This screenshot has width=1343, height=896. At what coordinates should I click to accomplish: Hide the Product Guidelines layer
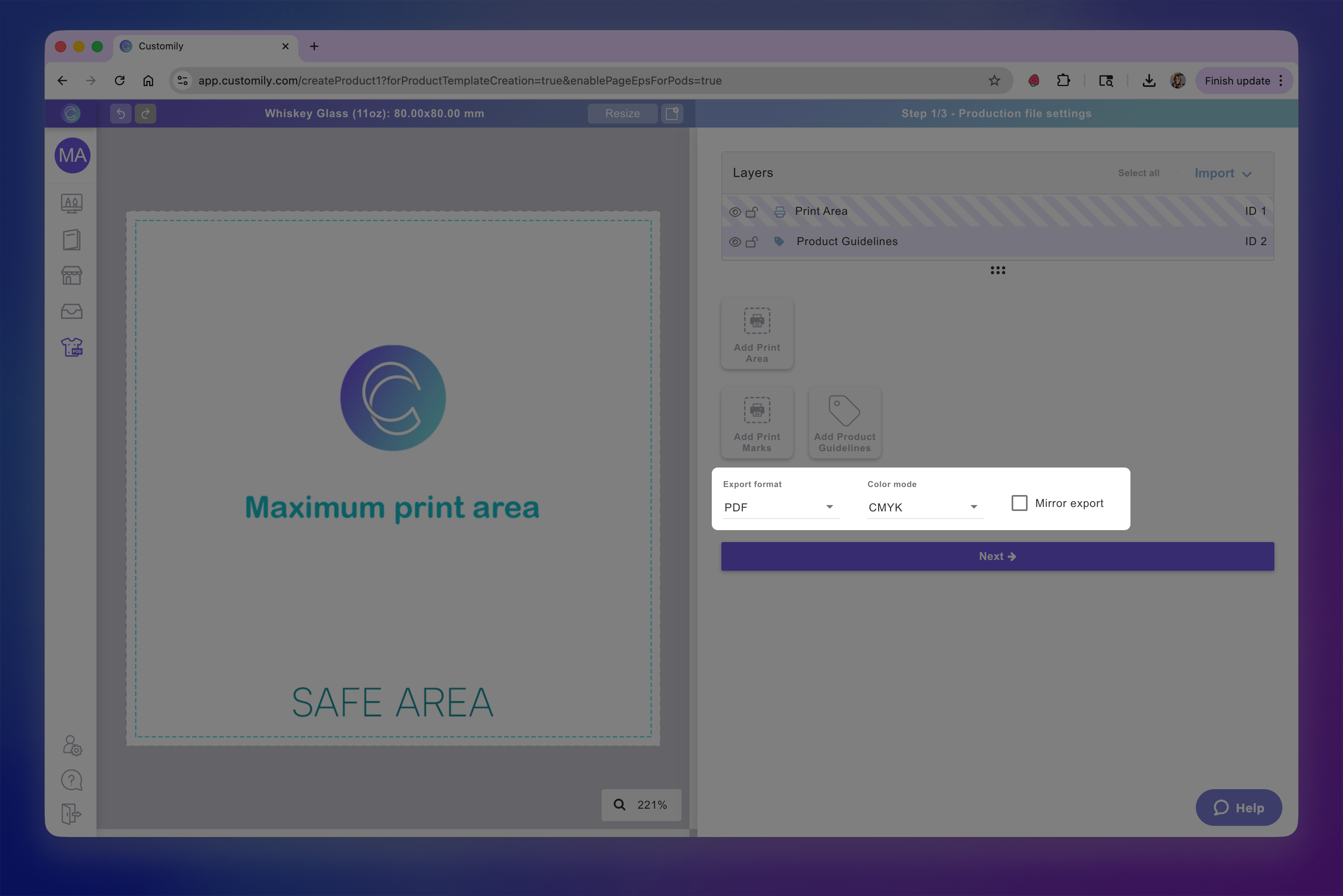[735, 242]
